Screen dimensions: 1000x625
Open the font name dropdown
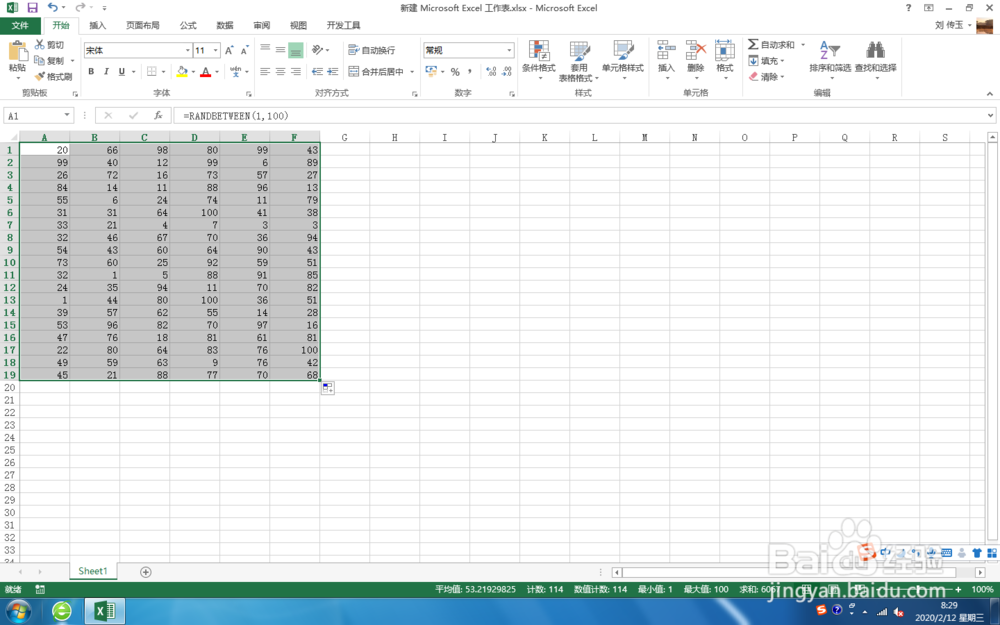(187, 50)
